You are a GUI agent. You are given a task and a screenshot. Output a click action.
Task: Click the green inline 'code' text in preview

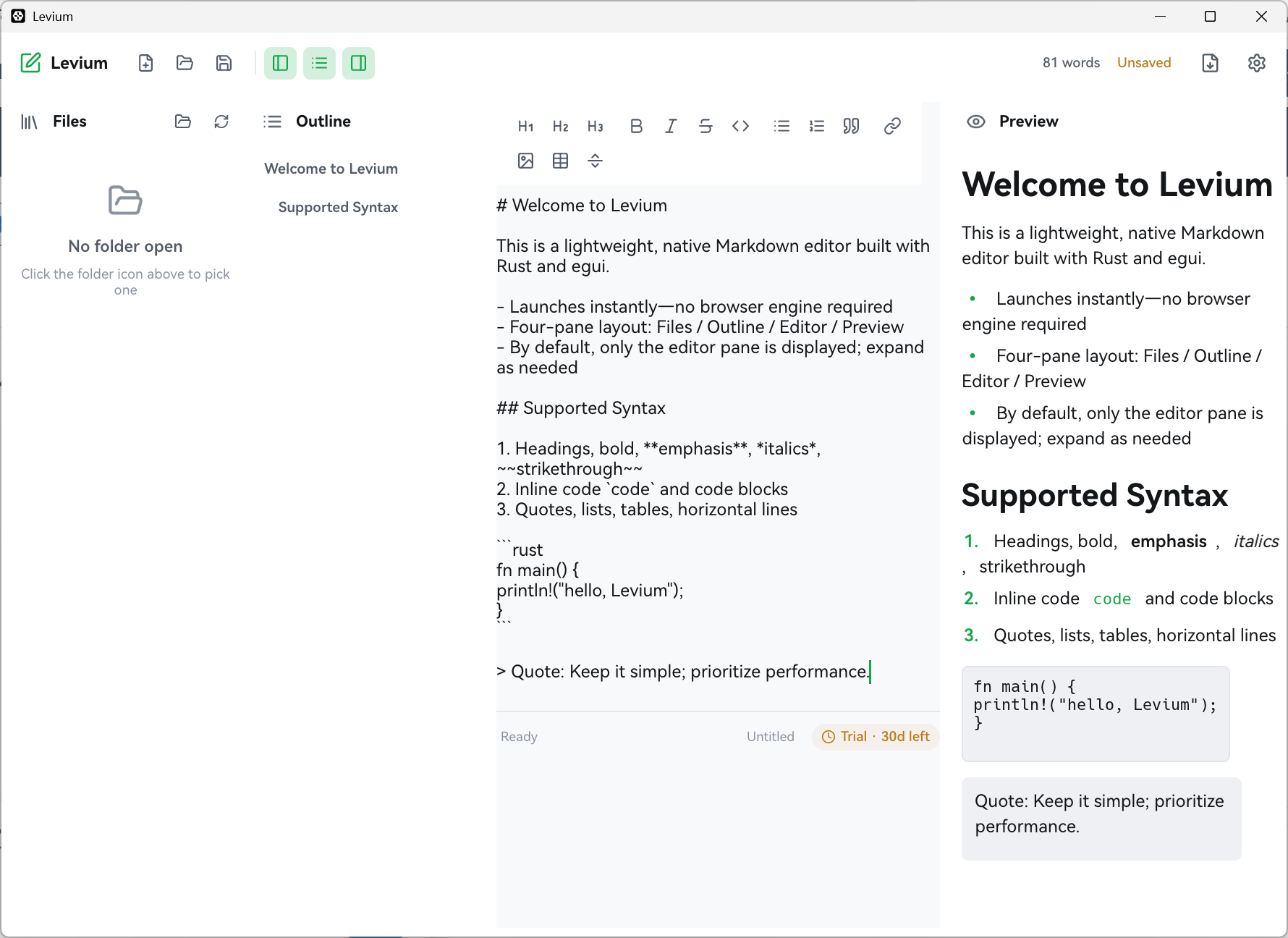click(x=1112, y=599)
